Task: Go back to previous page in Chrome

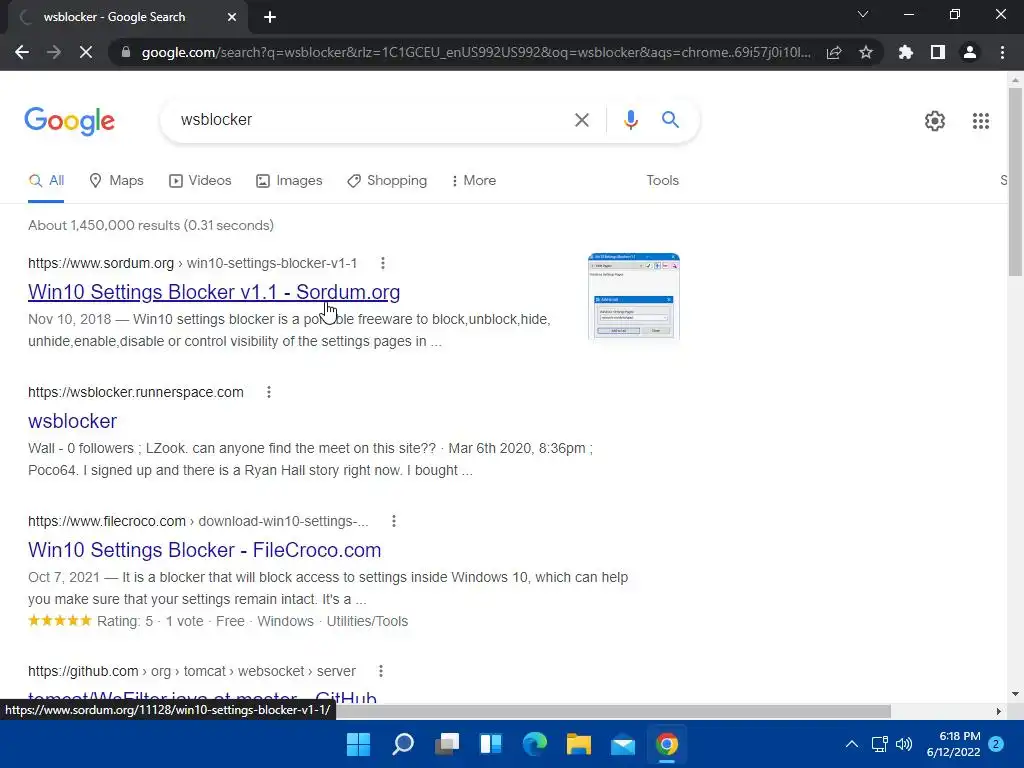Action: (22, 52)
